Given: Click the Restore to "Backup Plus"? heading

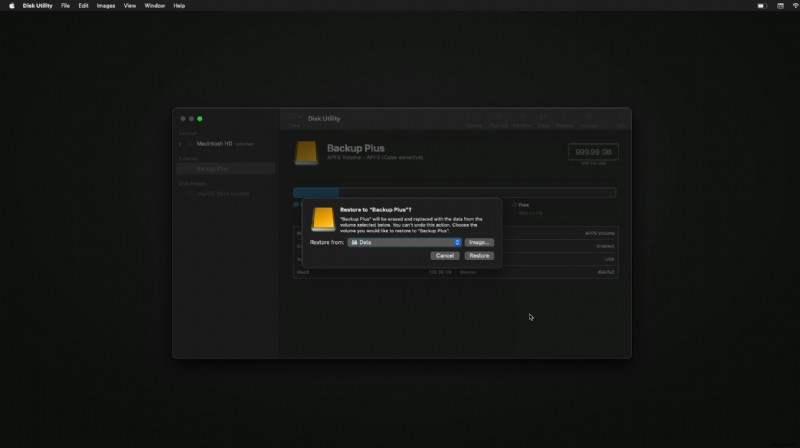Looking at the screenshot, I should pos(376,210).
